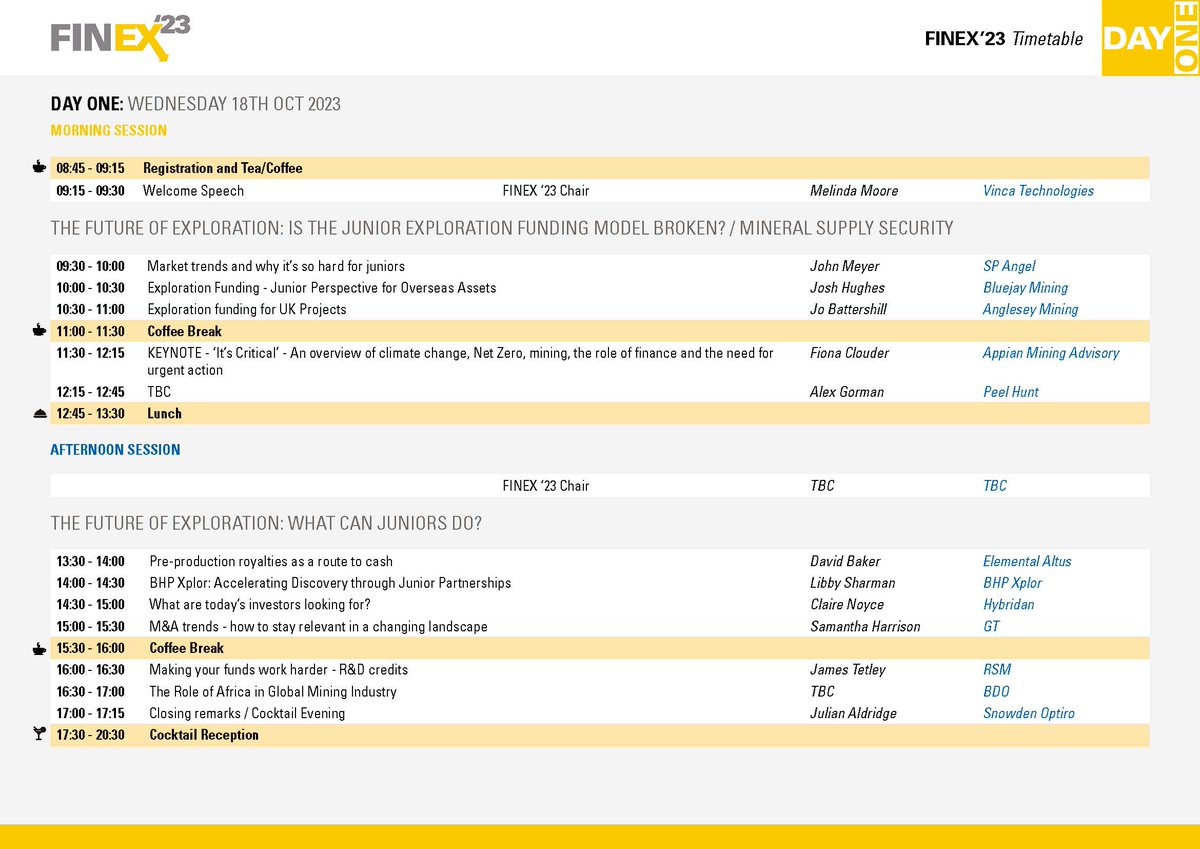Image resolution: width=1200 pixels, height=849 pixels.
Task: Open the RSM link
Action: [x=997, y=670]
